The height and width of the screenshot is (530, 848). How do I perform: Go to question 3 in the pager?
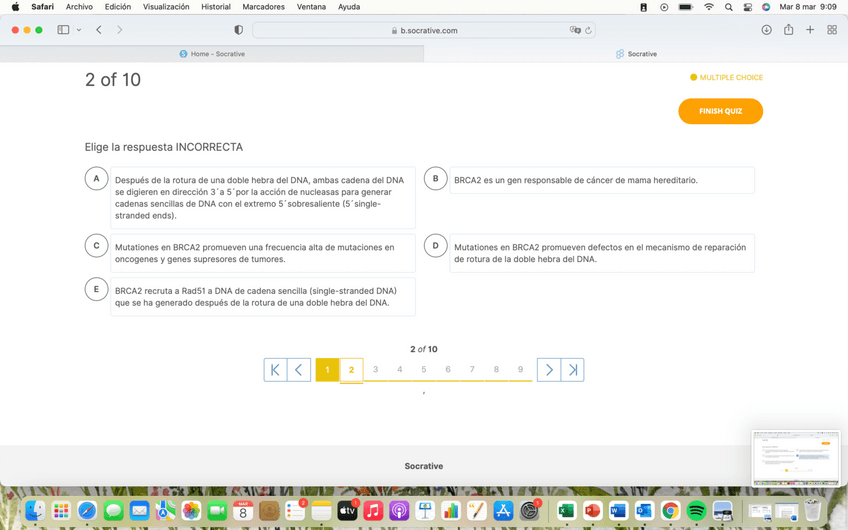point(375,369)
